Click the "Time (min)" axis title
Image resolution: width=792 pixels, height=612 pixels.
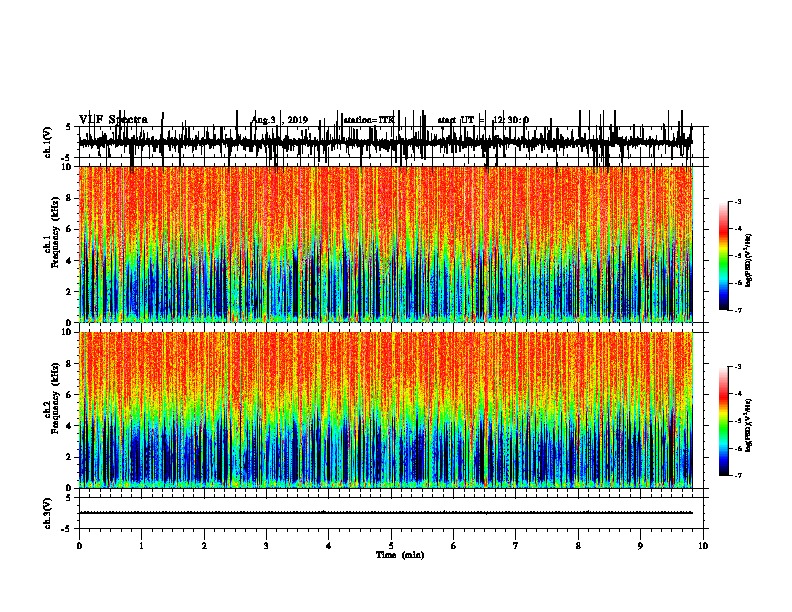tap(400, 555)
